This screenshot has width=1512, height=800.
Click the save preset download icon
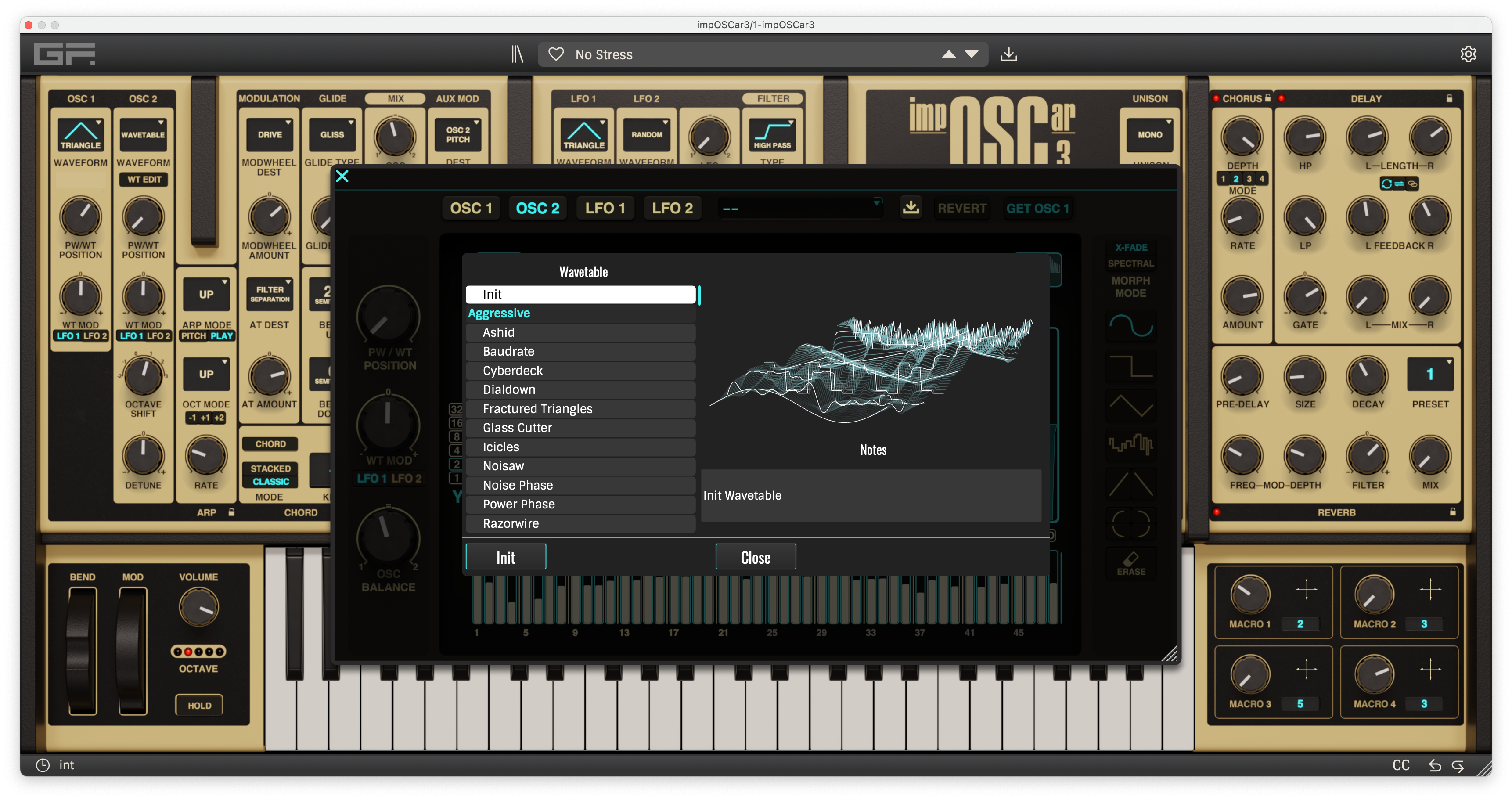(1009, 54)
